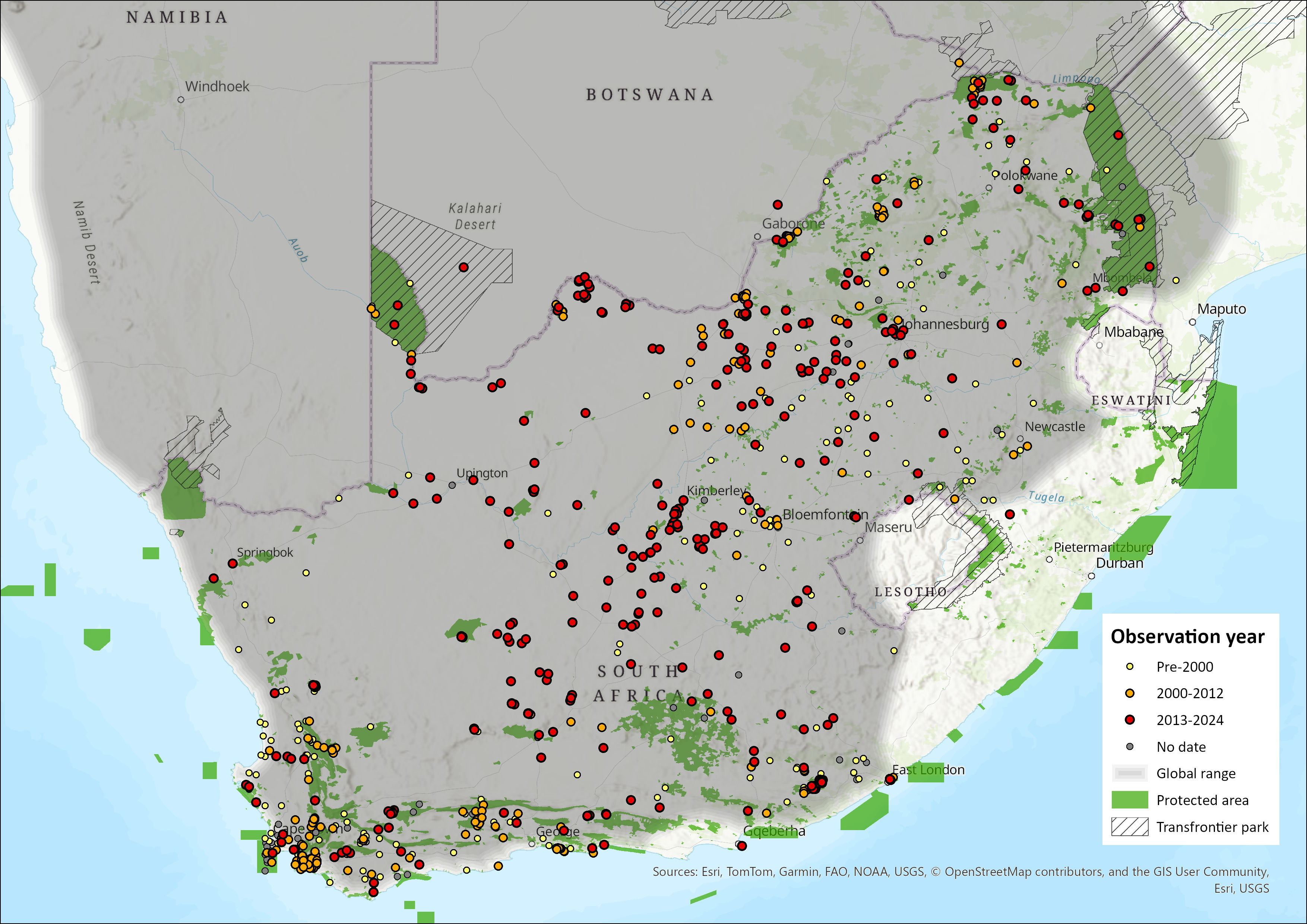Click the Johannesburg city label

948,325
